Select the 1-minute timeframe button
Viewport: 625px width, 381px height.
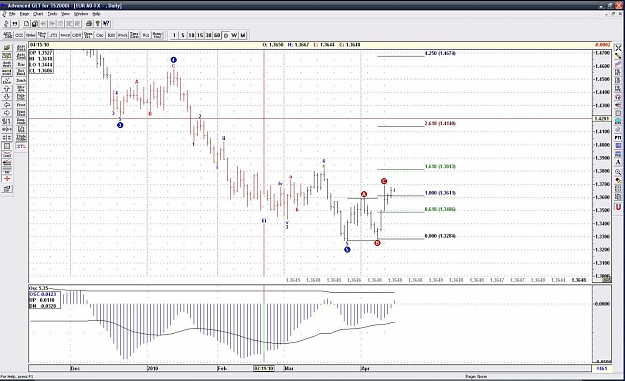[x=174, y=35]
